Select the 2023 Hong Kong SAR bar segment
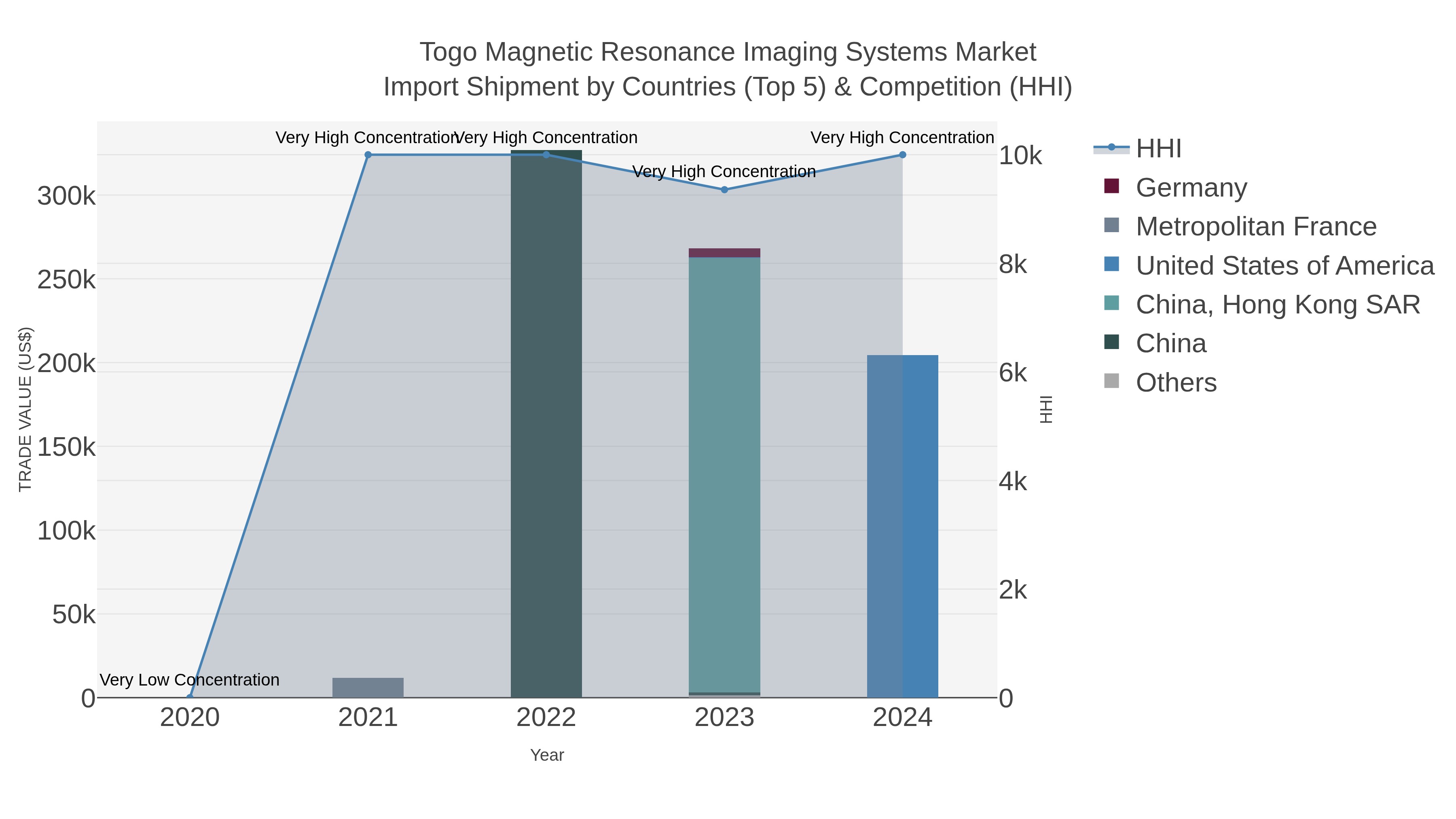This screenshot has height=819, width=1456. (x=725, y=475)
